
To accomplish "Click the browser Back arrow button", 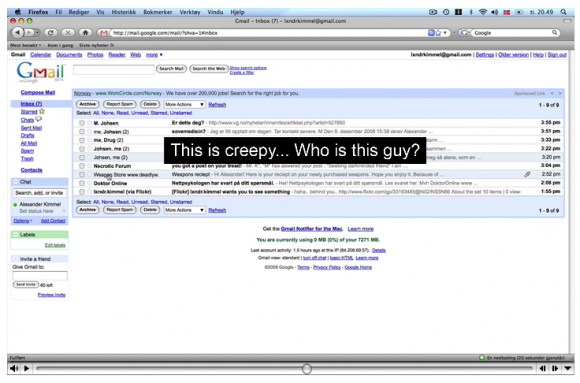I will (x=18, y=33).
